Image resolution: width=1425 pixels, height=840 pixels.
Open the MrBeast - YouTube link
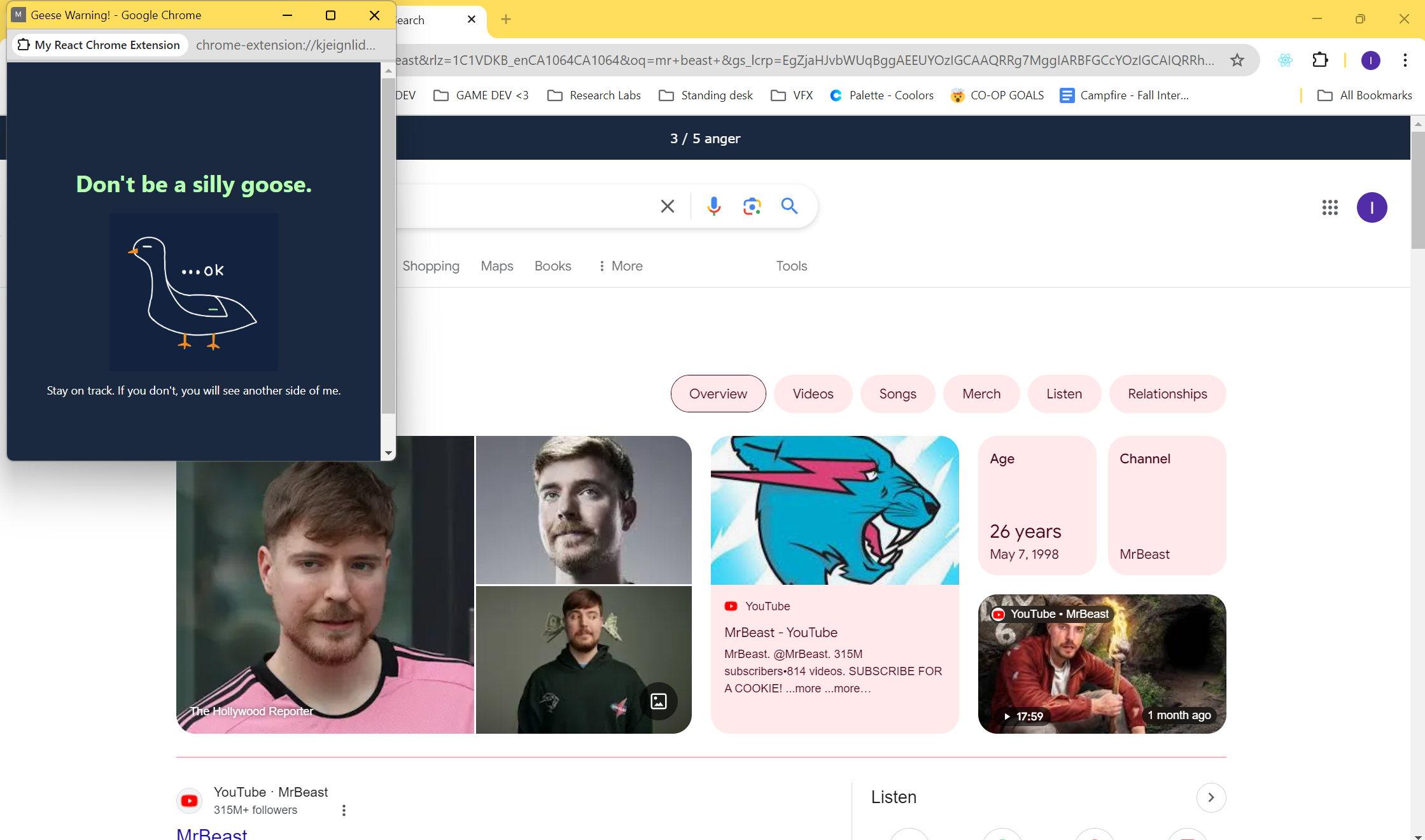[780, 633]
